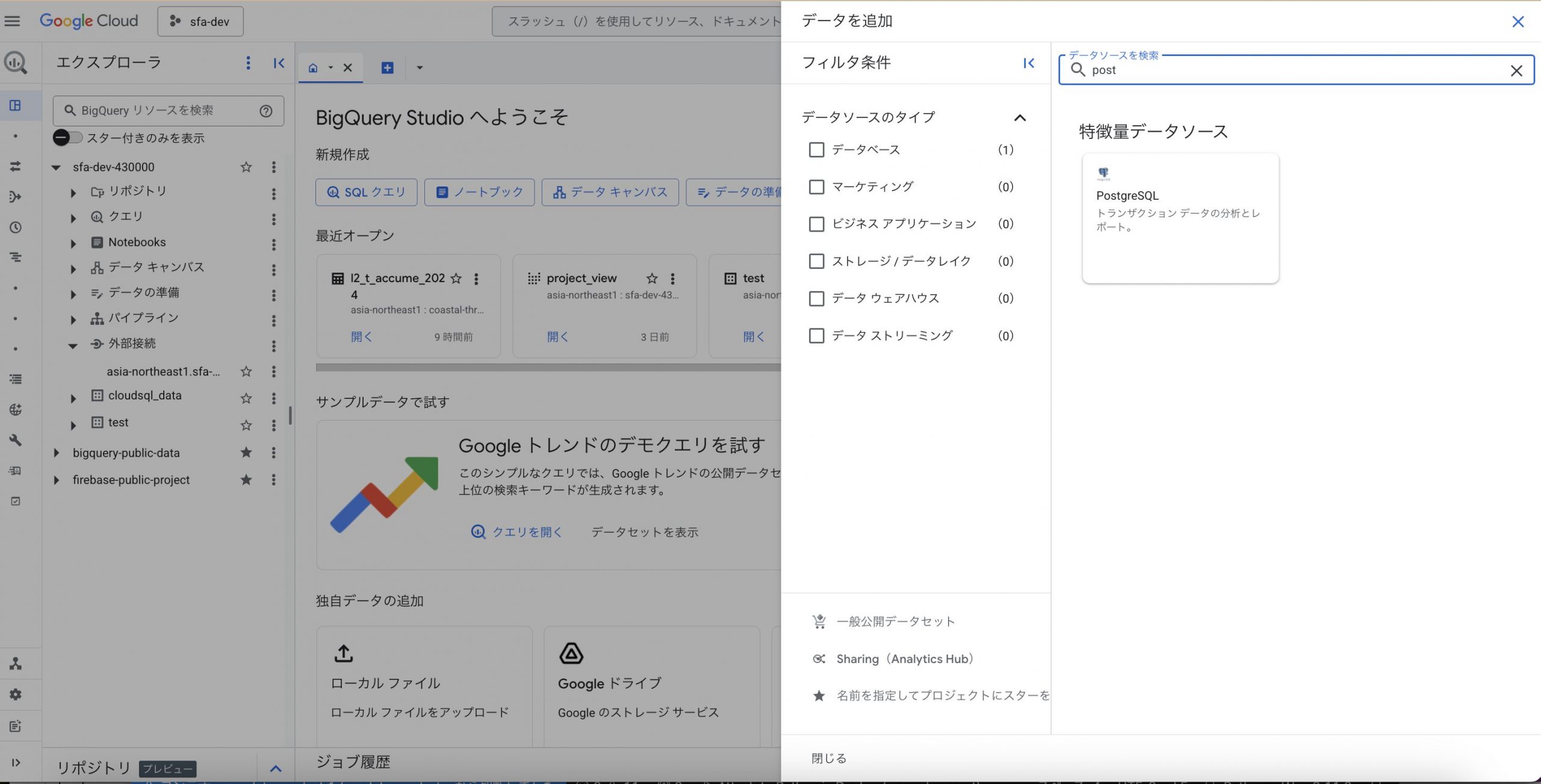Unstar the bigquery-public-data project
The width and height of the screenshot is (1541, 784).
pyautogui.click(x=246, y=452)
